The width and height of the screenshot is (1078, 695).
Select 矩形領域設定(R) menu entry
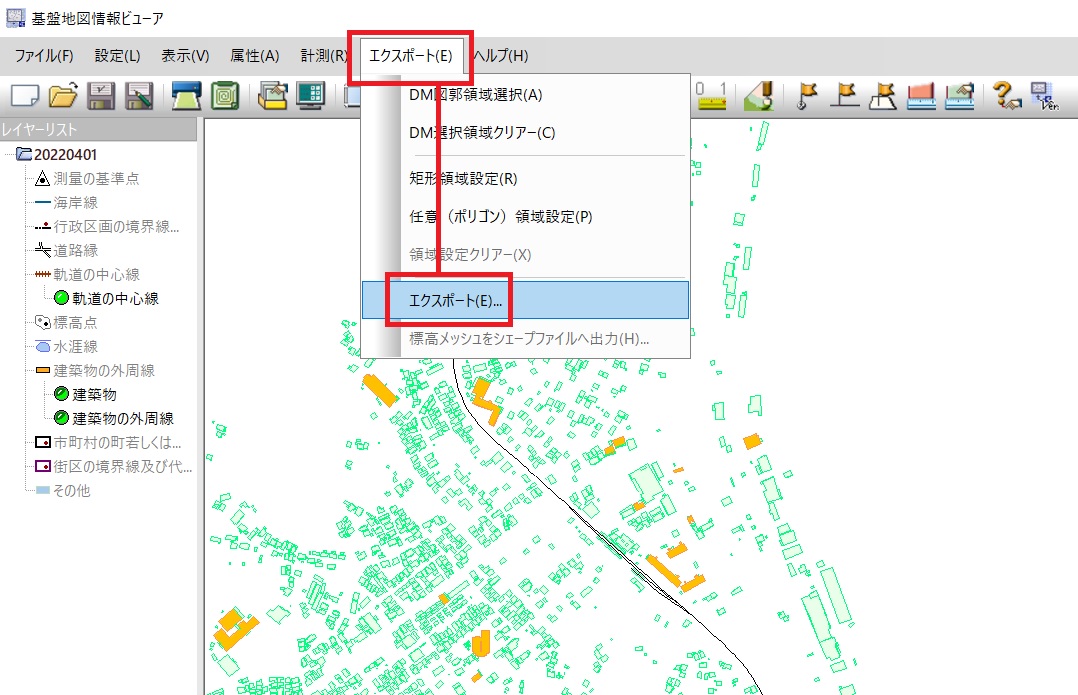pos(525,179)
